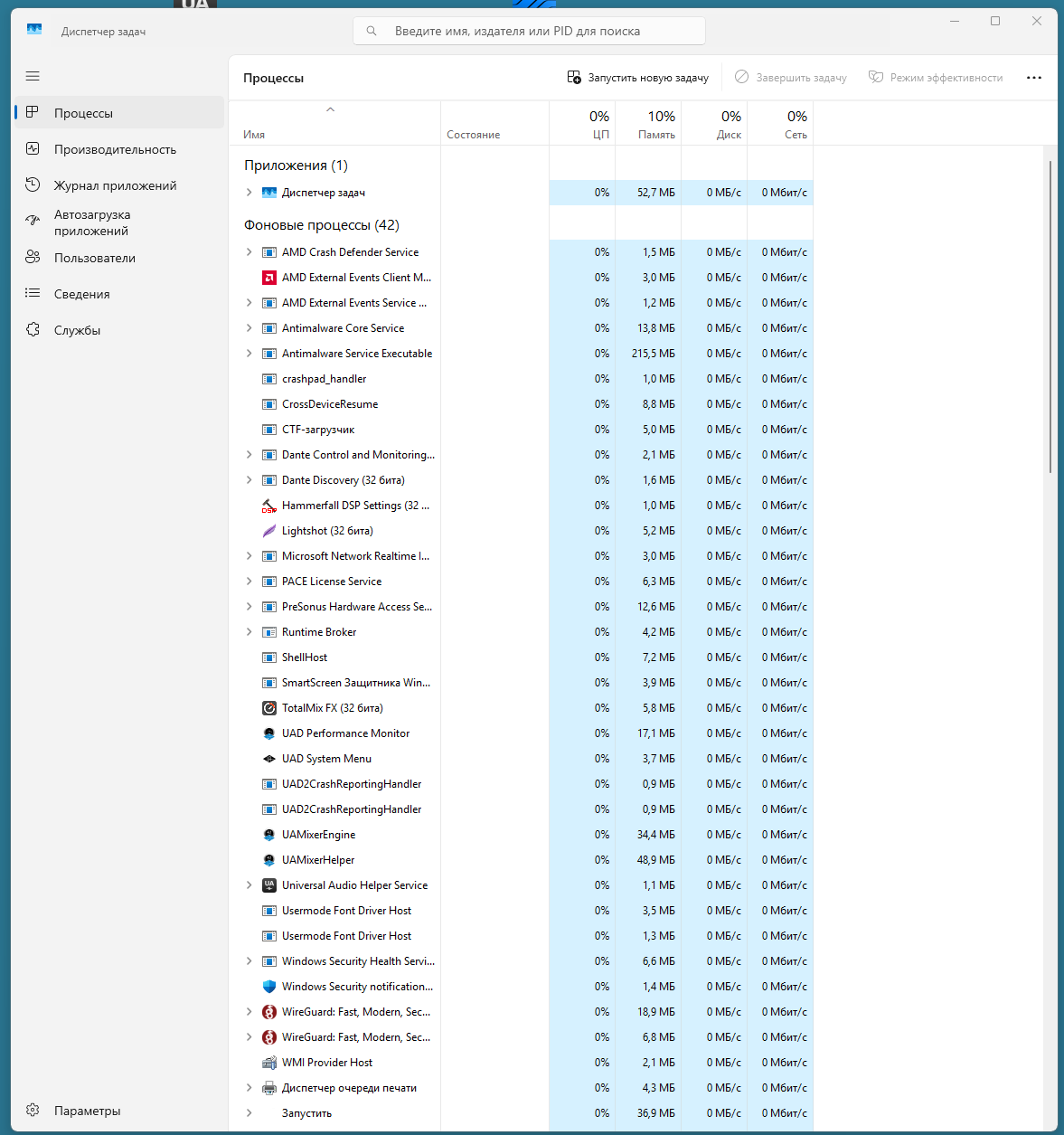The width and height of the screenshot is (1064, 1135).
Task: Click the second WireGuard process icon
Action: 269,1037
